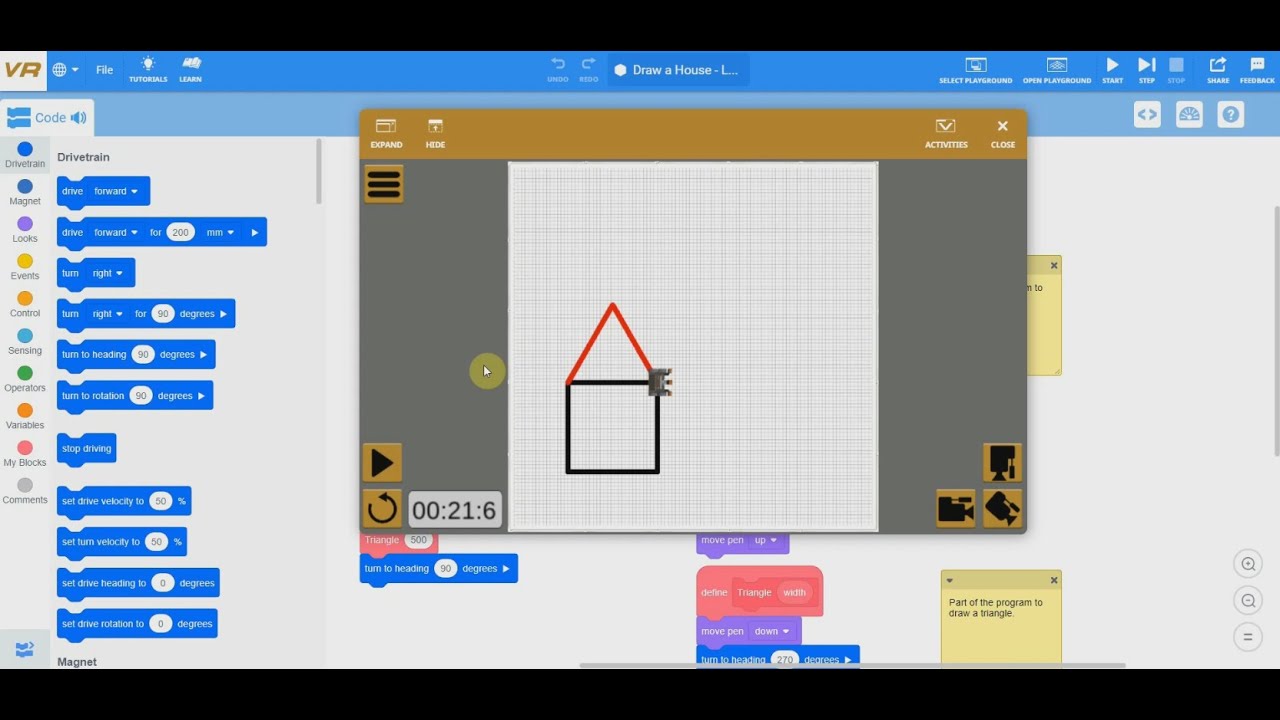Viewport: 1280px width, 720px height.
Task: Click the turn velocity 50 value
Action: click(x=156, y=542)
